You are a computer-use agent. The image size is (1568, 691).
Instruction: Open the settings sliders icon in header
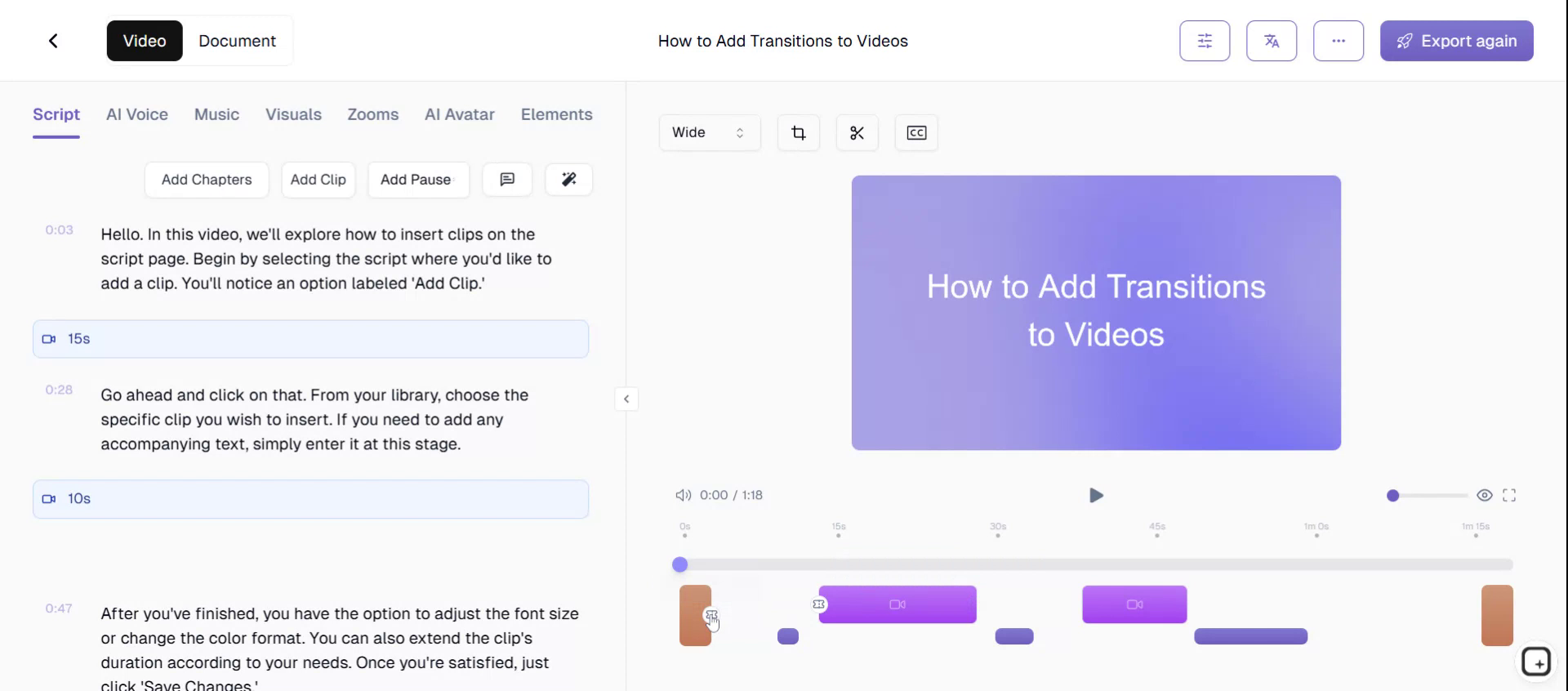click(1205, 41)
